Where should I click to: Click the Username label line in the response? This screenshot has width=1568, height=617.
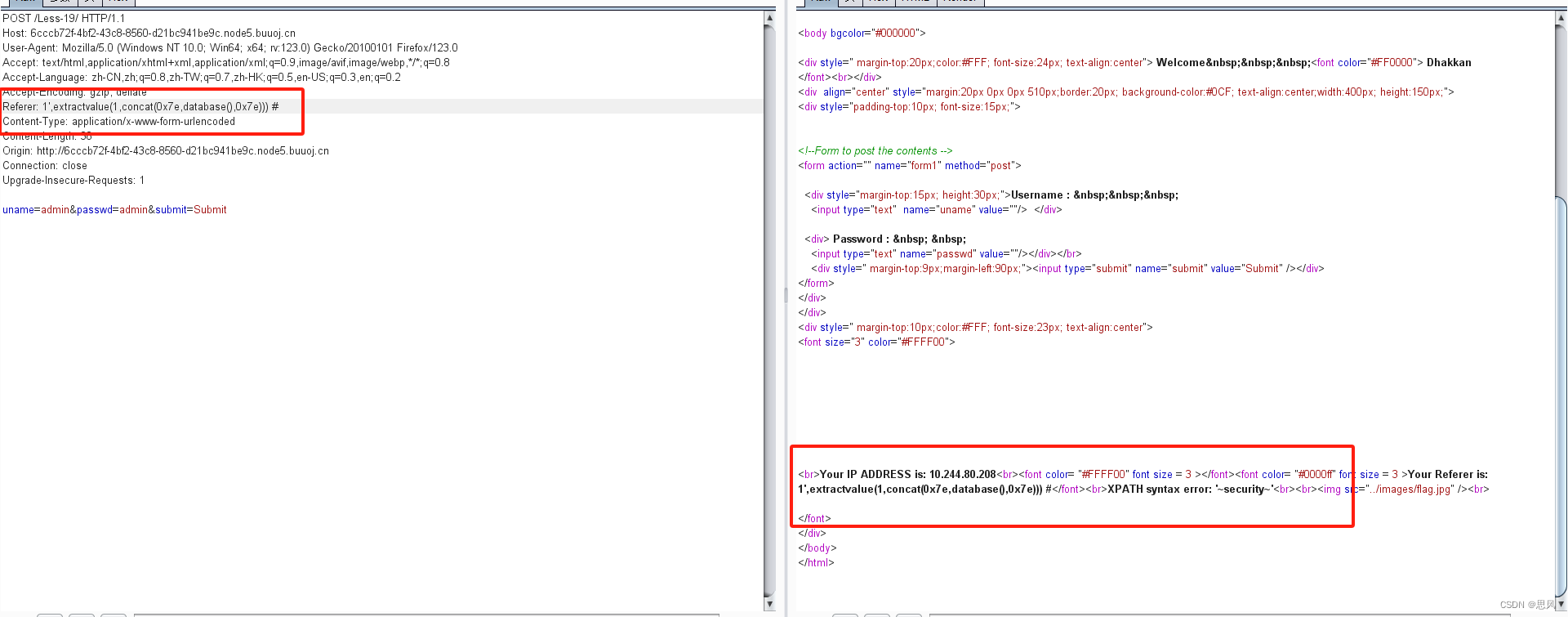pyautogui.click(x=991, y=194)
